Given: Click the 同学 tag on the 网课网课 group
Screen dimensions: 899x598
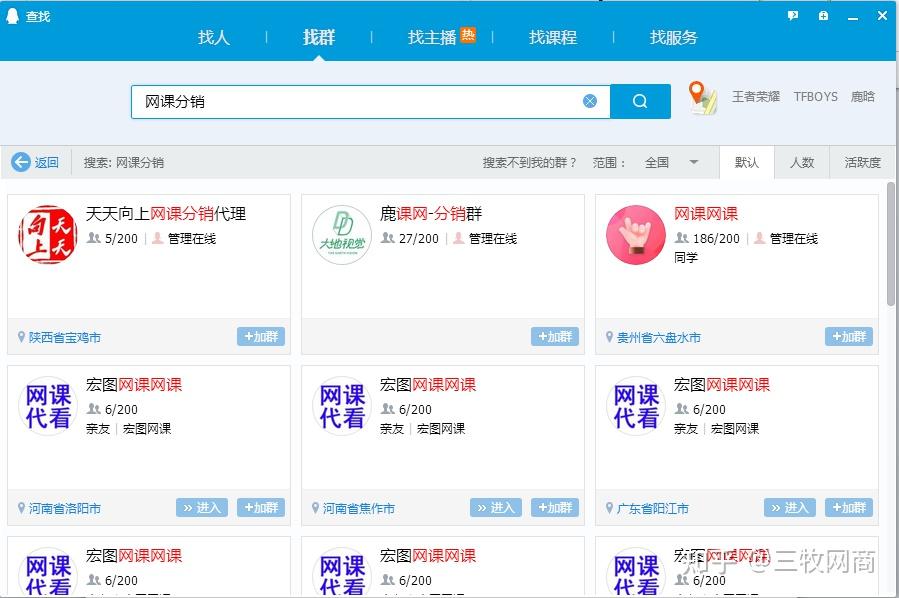Looking at the screenshot, I should [x=686, y=257].
